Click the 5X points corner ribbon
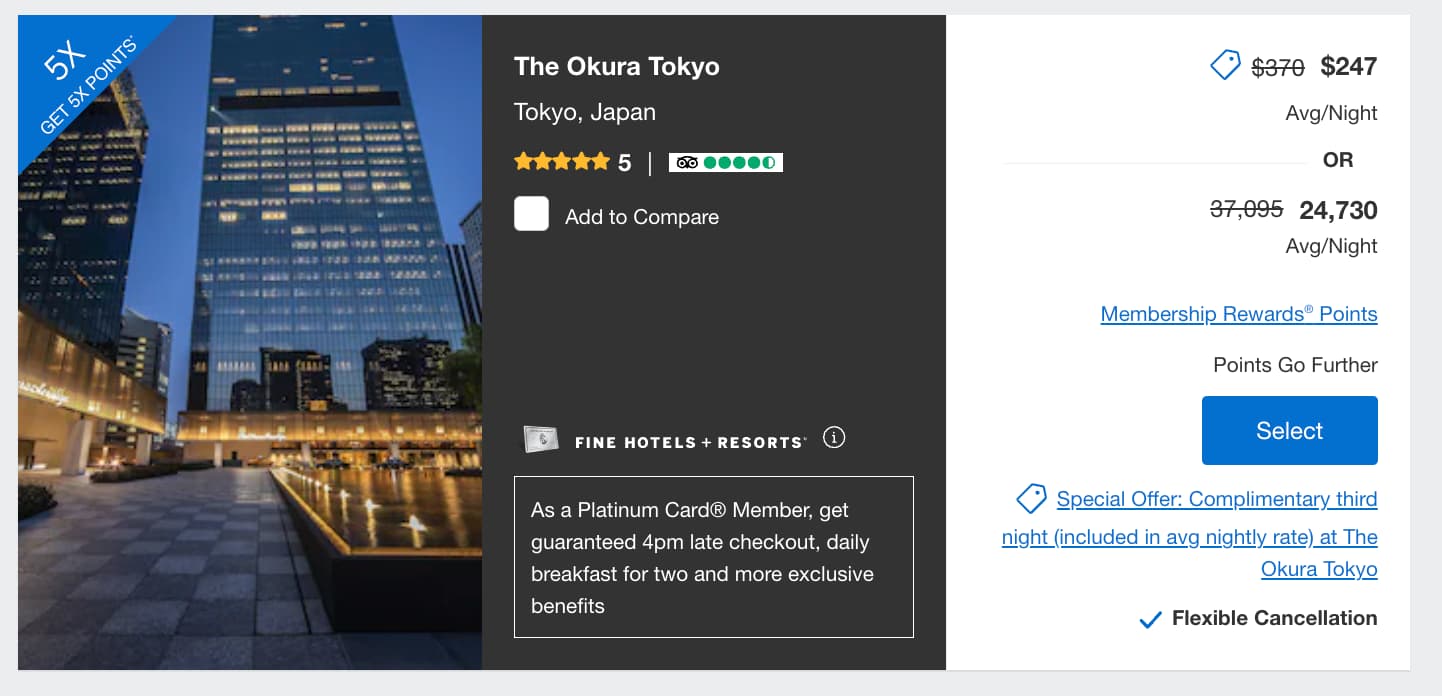The image size is (1442, 696). pos(75,75)
